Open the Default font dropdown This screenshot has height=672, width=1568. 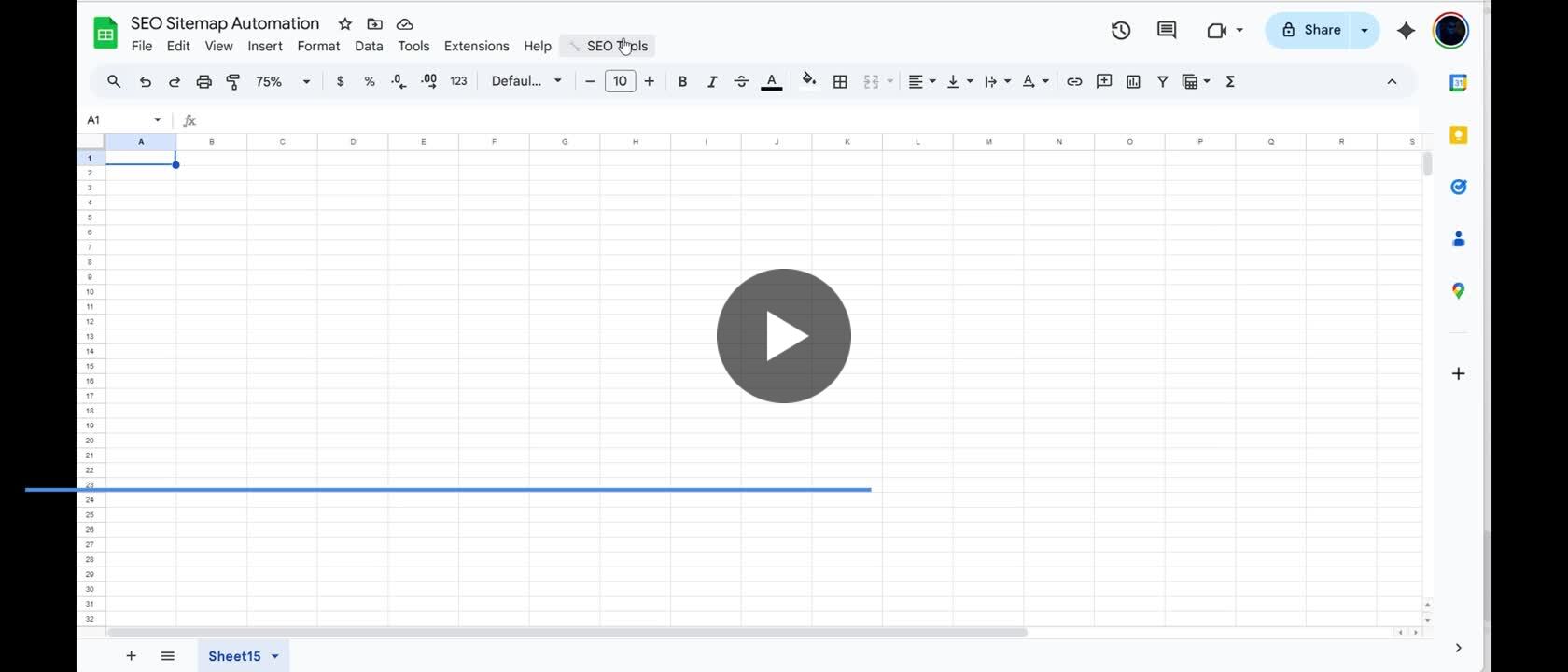[x=526, y=81]
